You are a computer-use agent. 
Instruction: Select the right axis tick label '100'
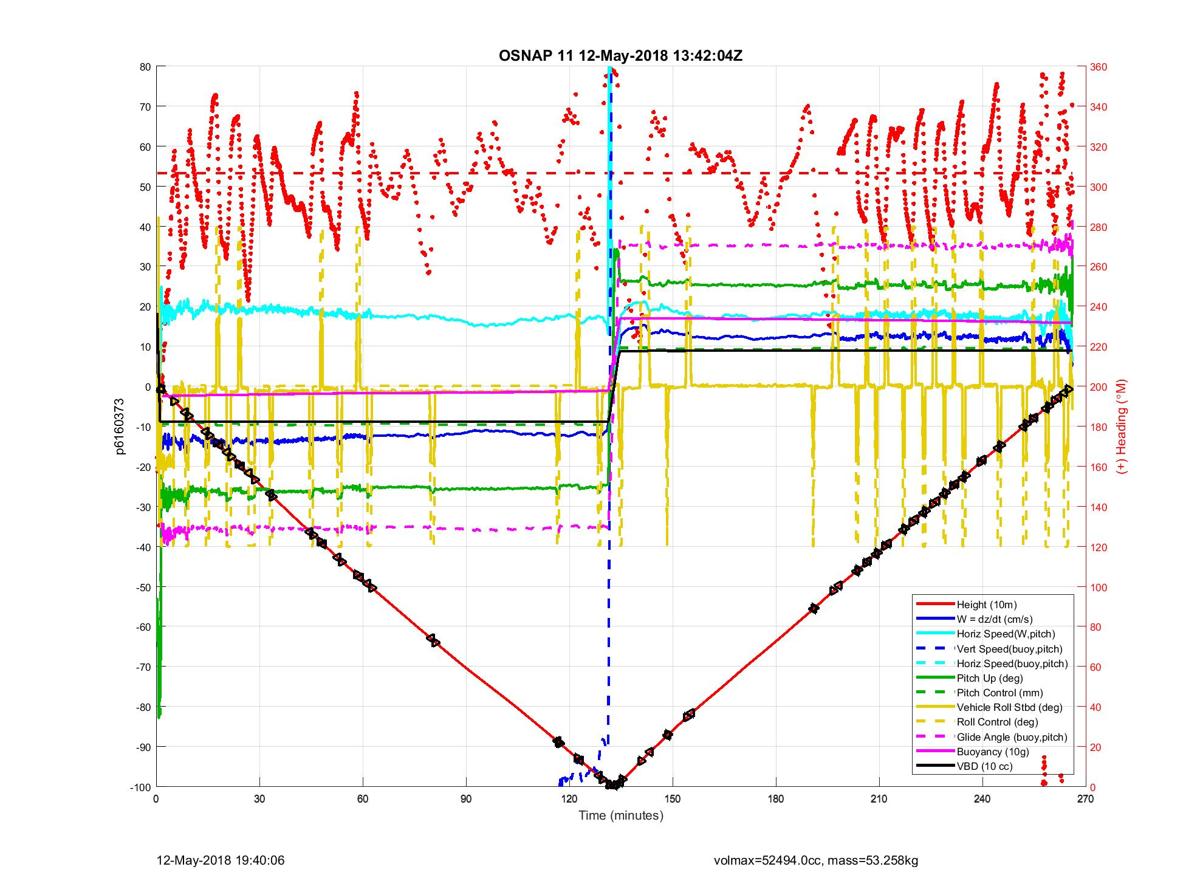click(x=1101, y=587)
